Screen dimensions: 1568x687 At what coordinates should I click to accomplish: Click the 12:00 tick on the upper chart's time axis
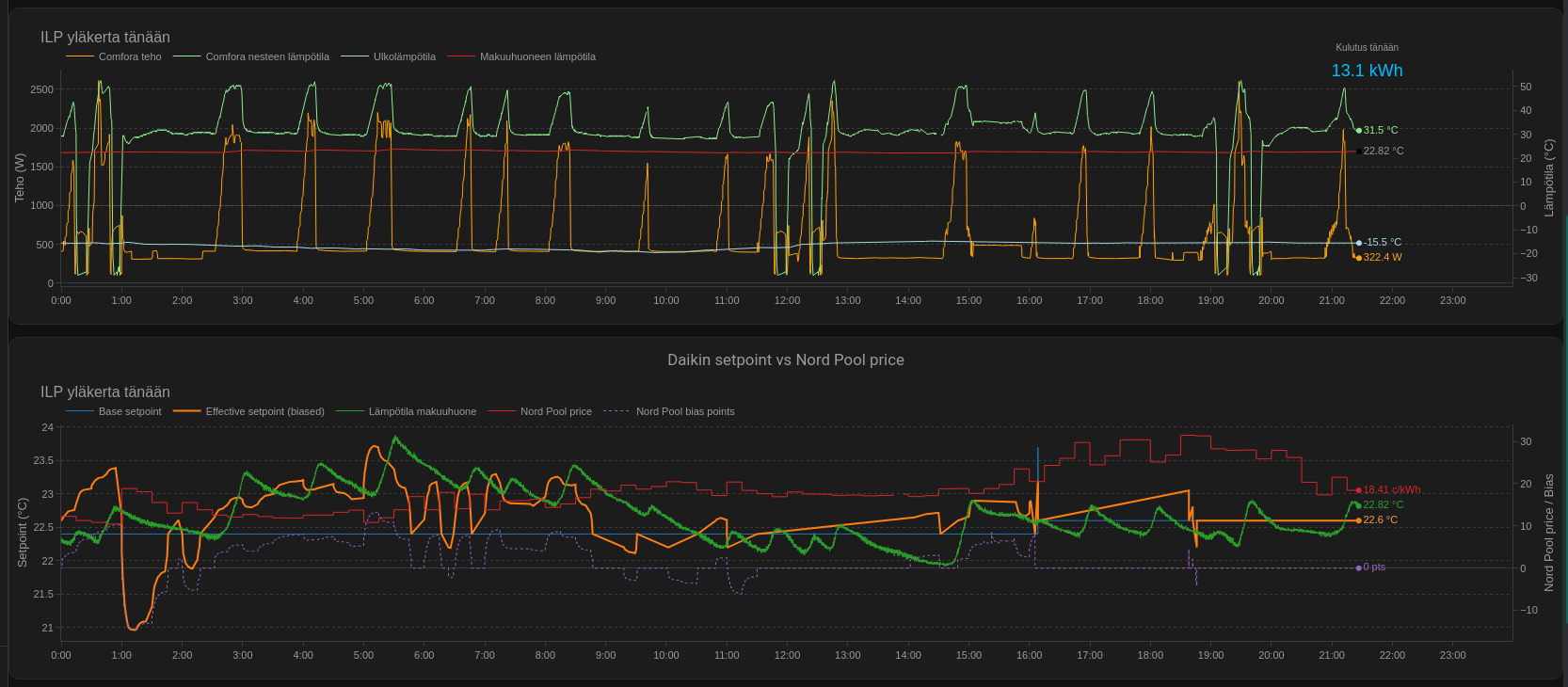point(787,300)
